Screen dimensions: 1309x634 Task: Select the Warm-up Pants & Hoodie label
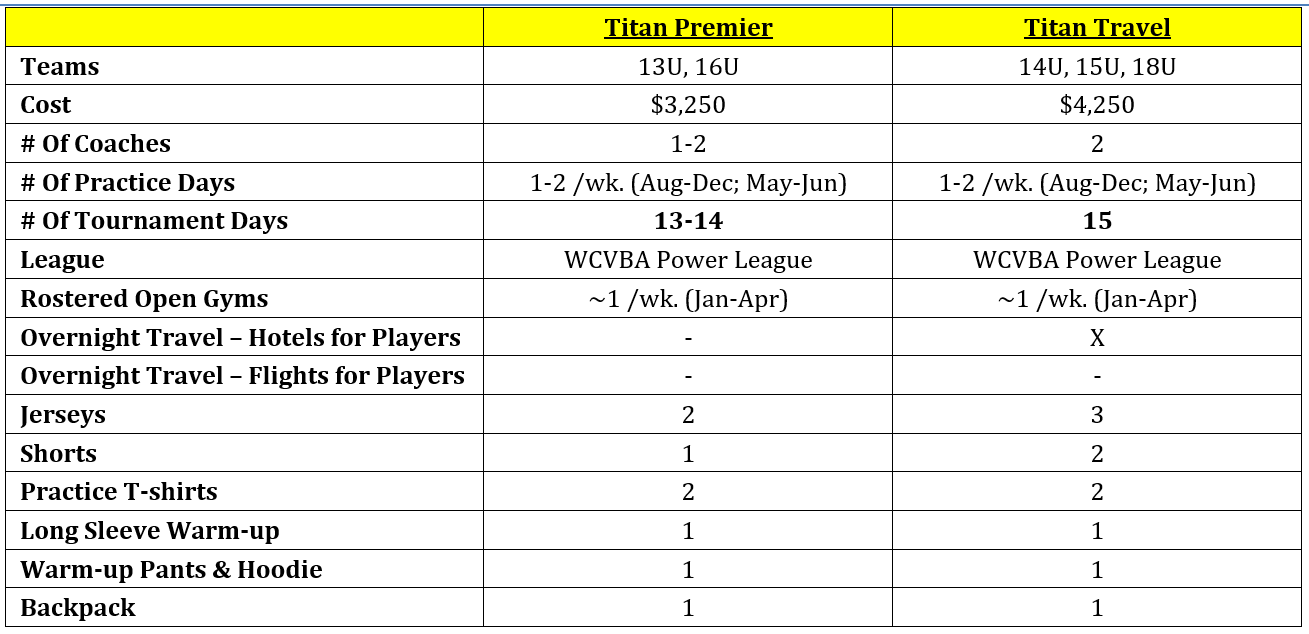[x=172, y=570]
